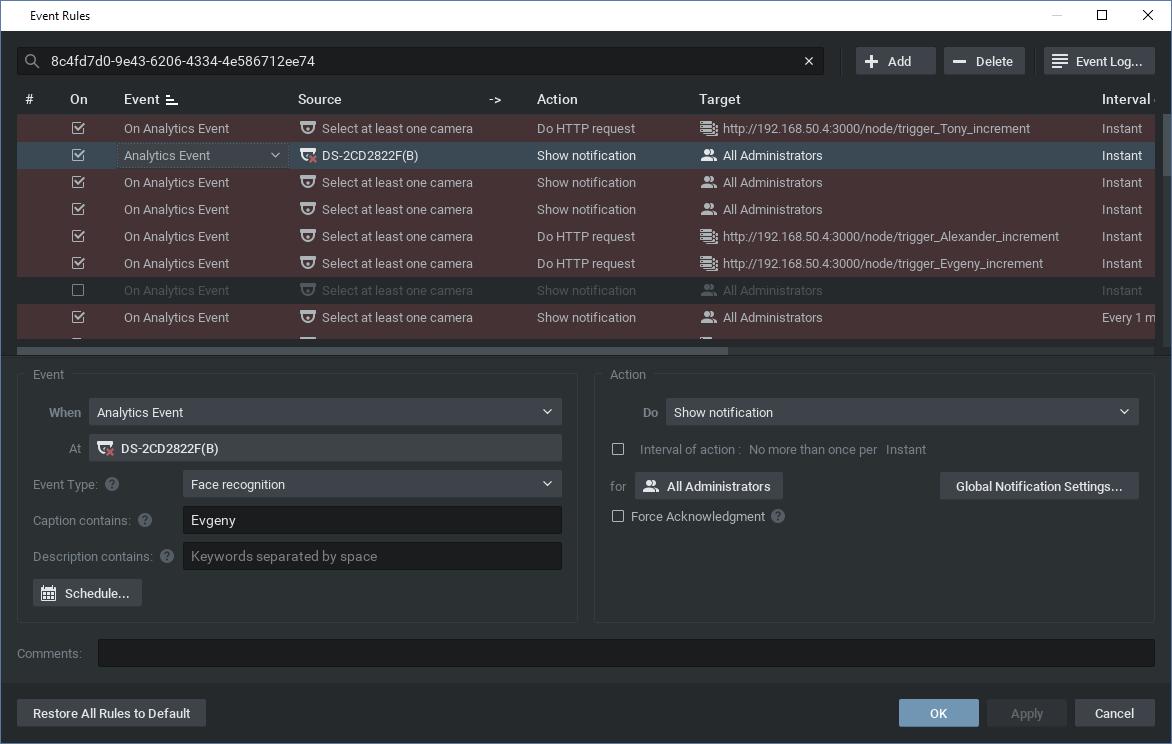Image resolution: width=1172 pixels, height=744 pixels.
Task: Click the search magnifier icon
Action: [33, 60]
